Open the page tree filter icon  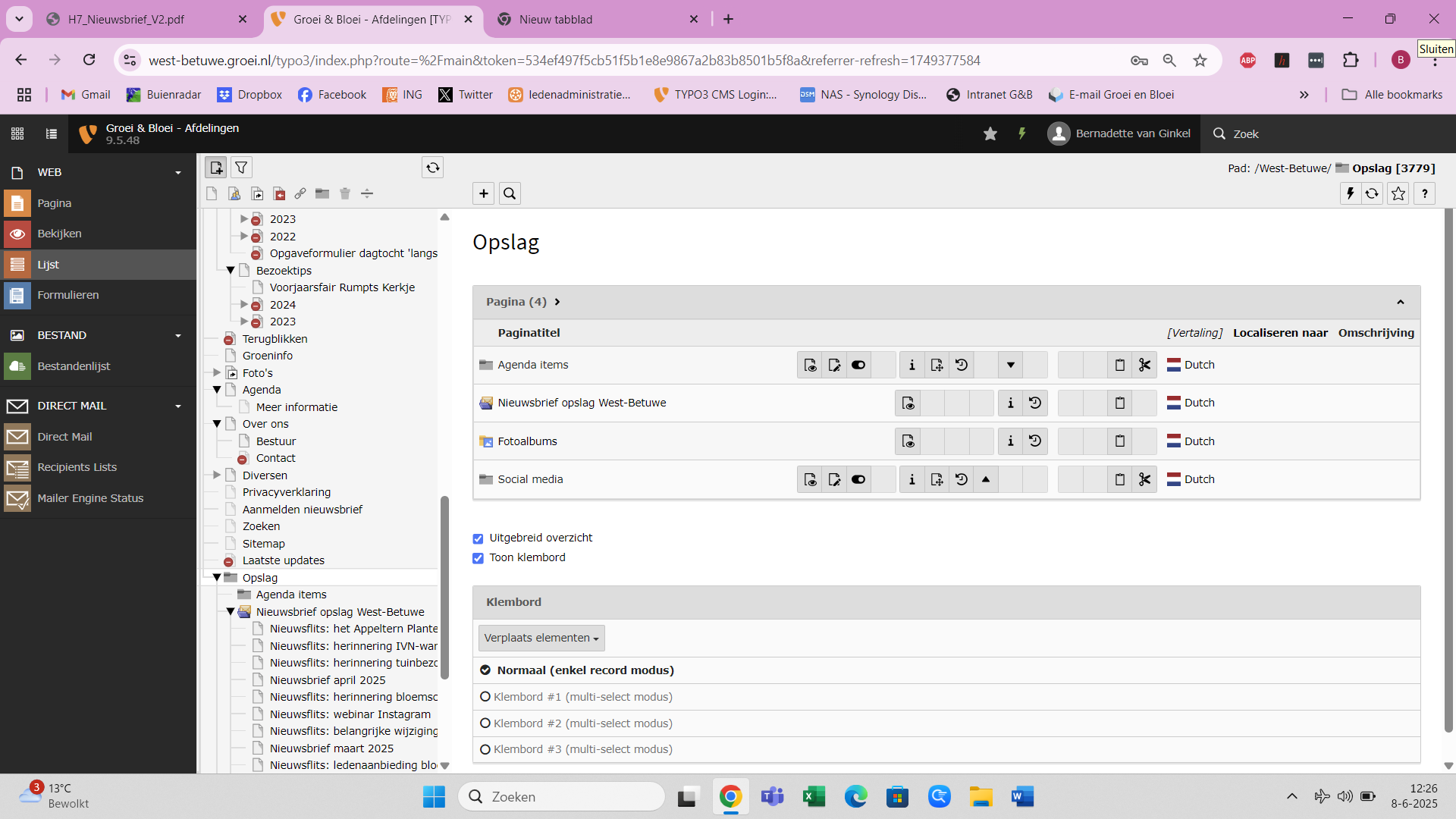pos(241,168)
